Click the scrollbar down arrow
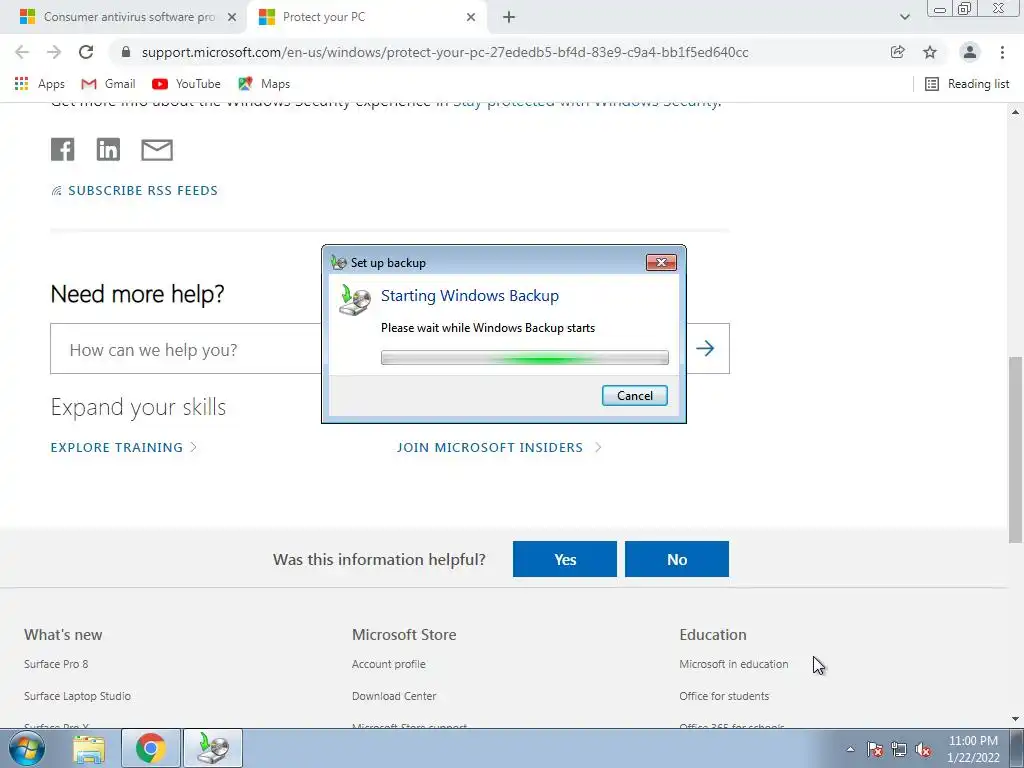The height and width of the screenshot is (768, 1024). coord(1016,719)
